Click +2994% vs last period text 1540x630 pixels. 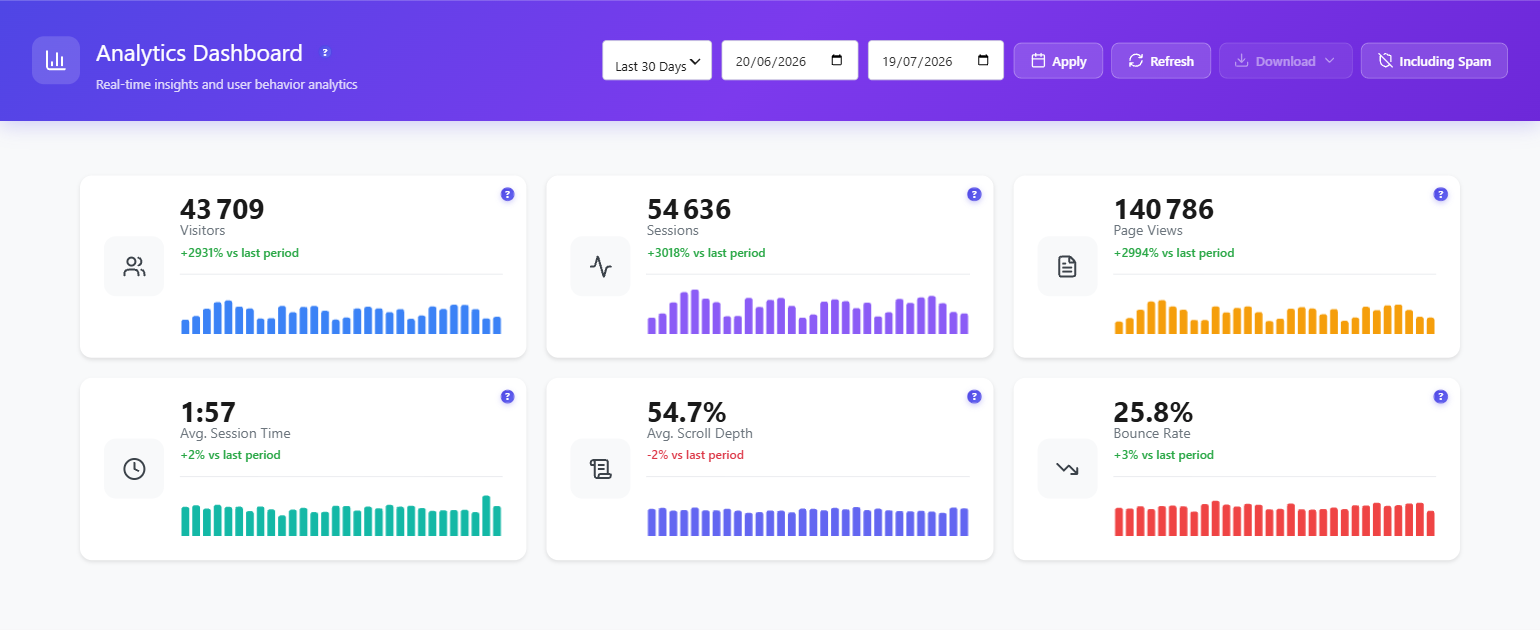point(1173,253)
